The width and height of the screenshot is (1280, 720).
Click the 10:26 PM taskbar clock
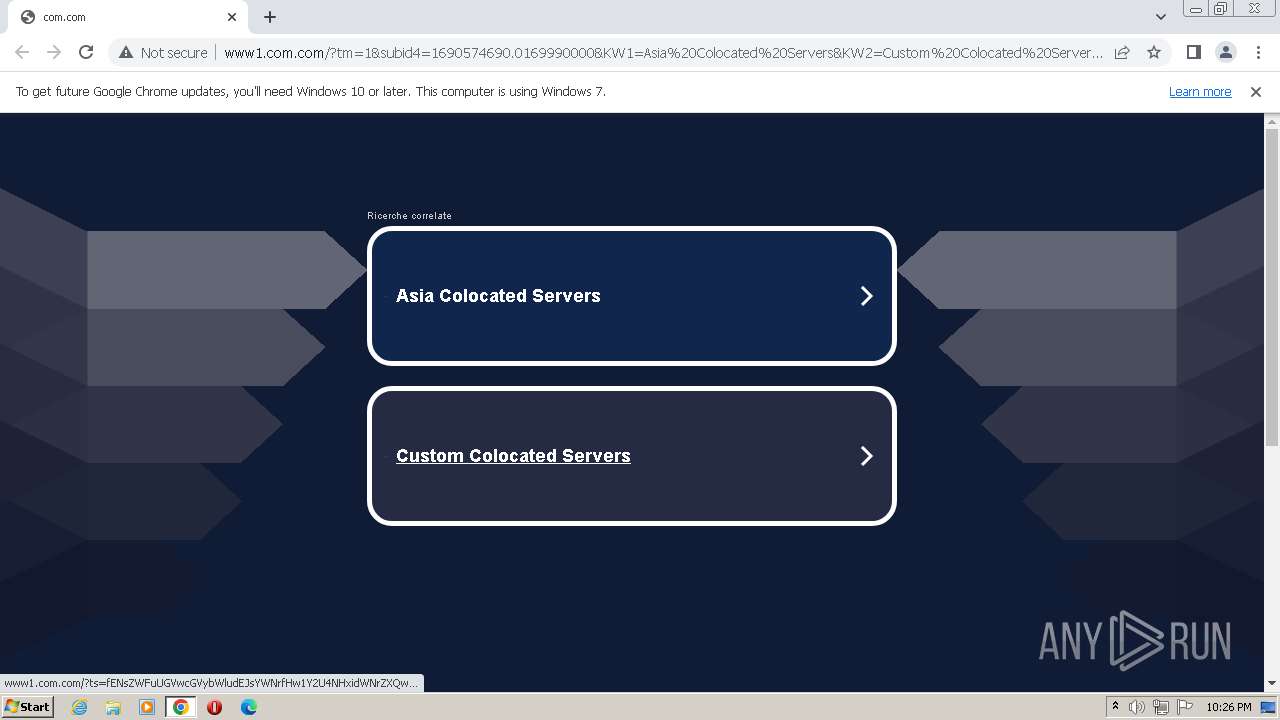coord(1229,707)
